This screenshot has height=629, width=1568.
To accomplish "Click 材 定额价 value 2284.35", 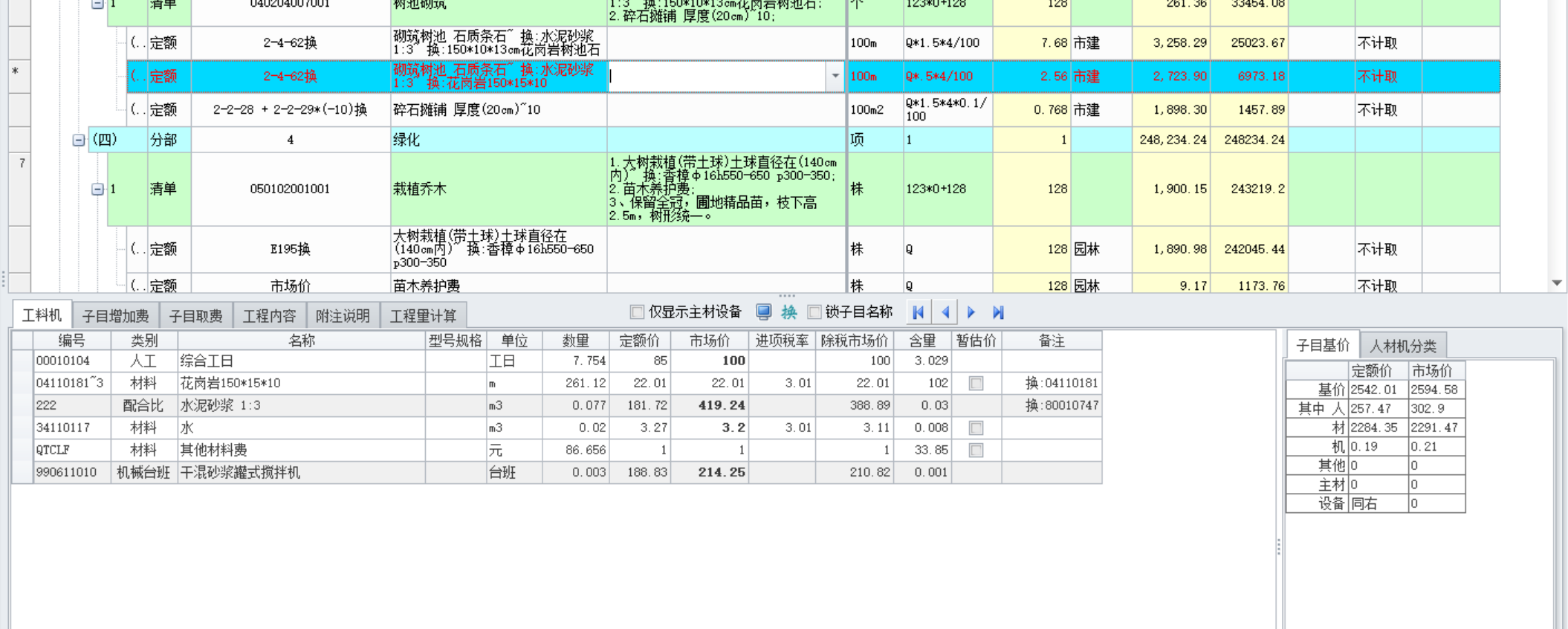I will (1379, 428).
